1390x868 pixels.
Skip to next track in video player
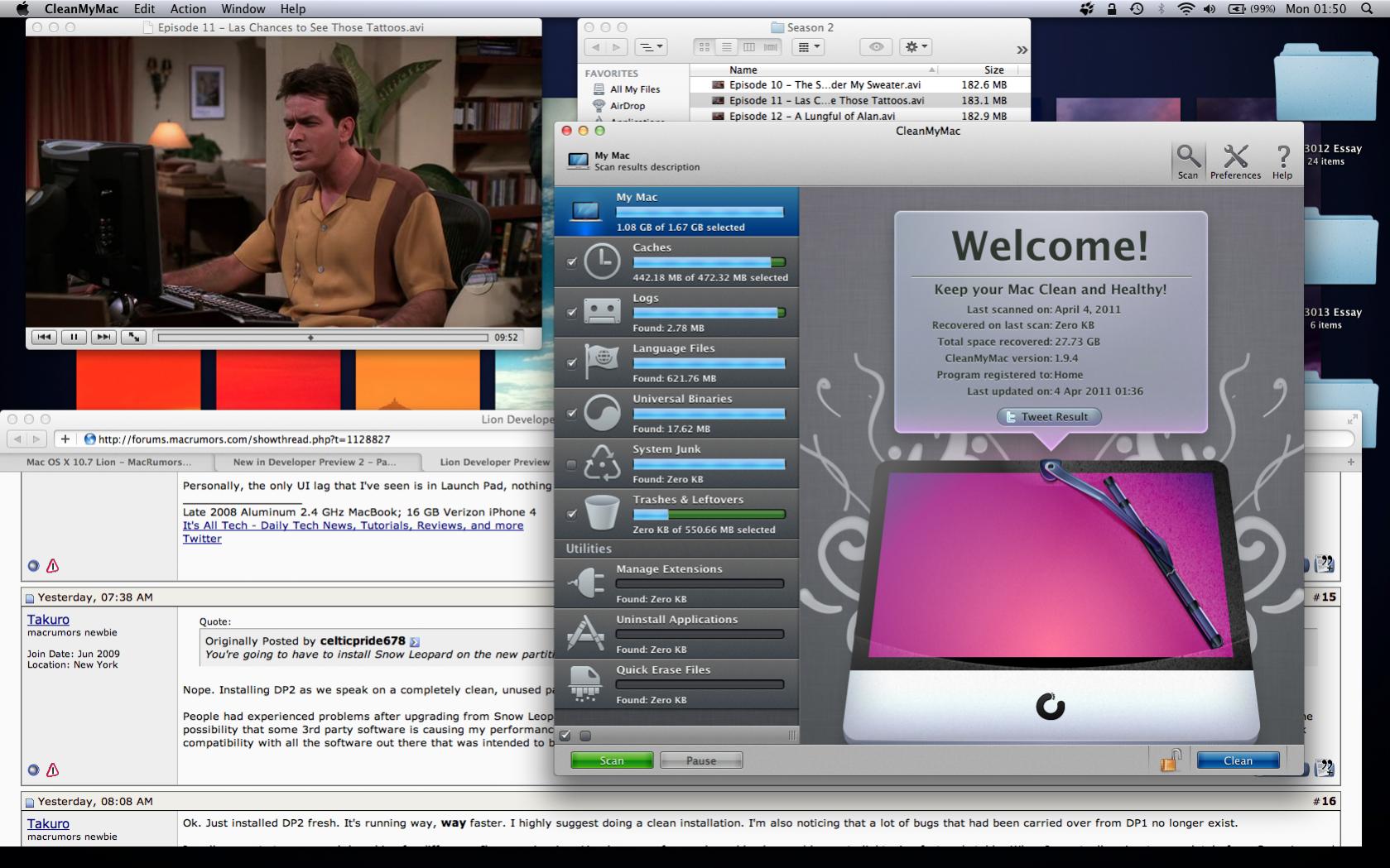coord(103,337)
